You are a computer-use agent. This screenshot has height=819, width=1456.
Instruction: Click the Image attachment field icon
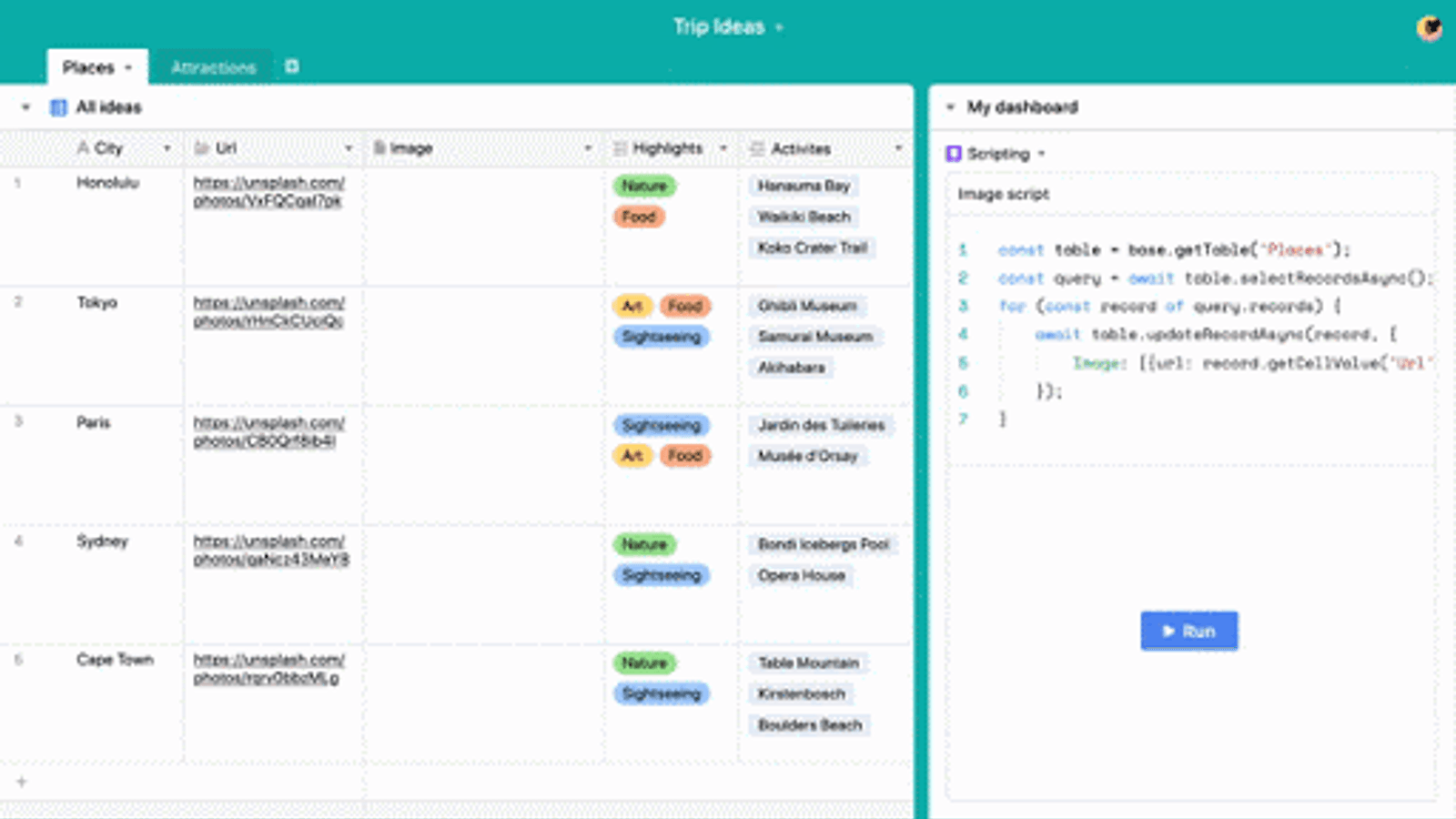[x=379, y=148]
